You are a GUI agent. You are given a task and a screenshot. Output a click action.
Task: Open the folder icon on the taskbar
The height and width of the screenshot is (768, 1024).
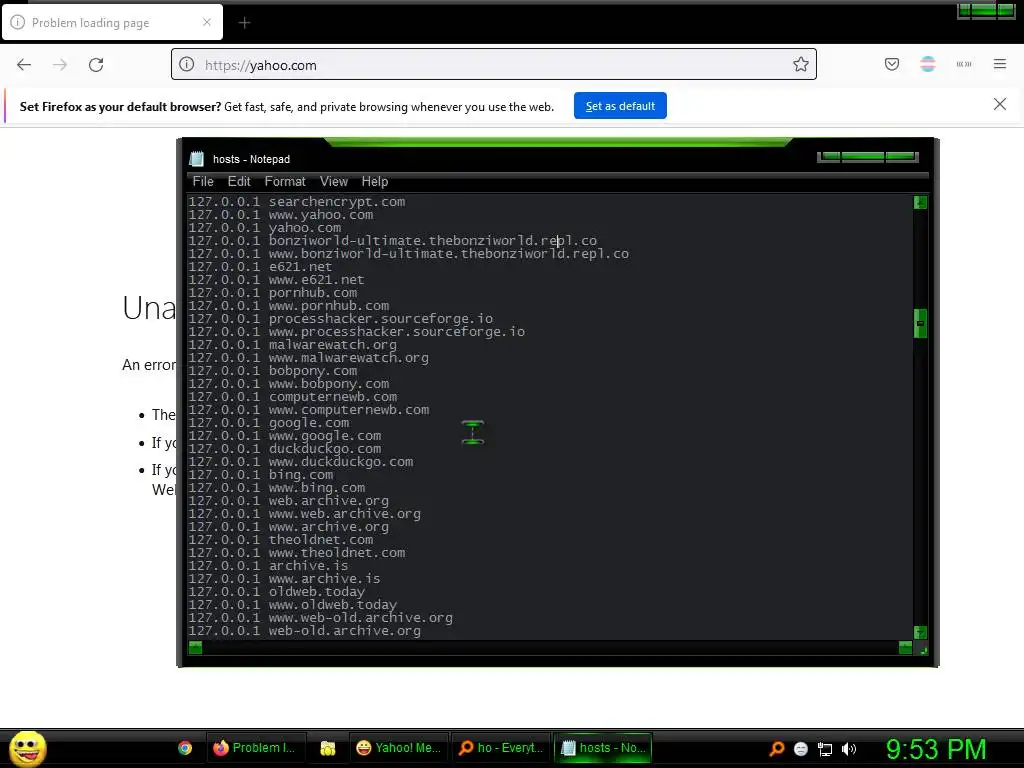coord(328,748)
